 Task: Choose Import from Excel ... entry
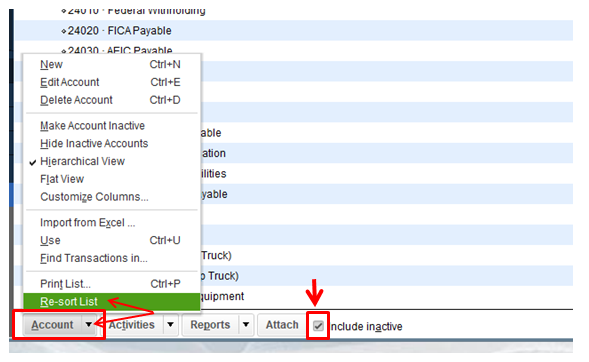tap(112, 223)
